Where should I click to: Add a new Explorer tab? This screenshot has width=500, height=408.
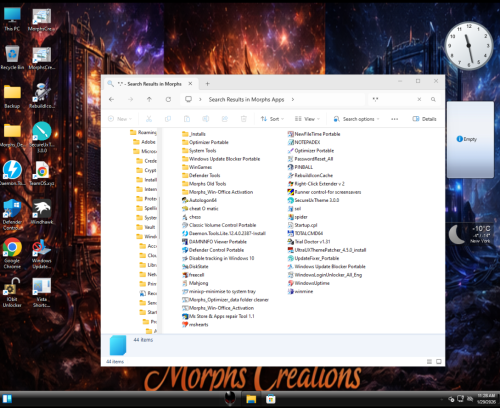click(207, 84)
